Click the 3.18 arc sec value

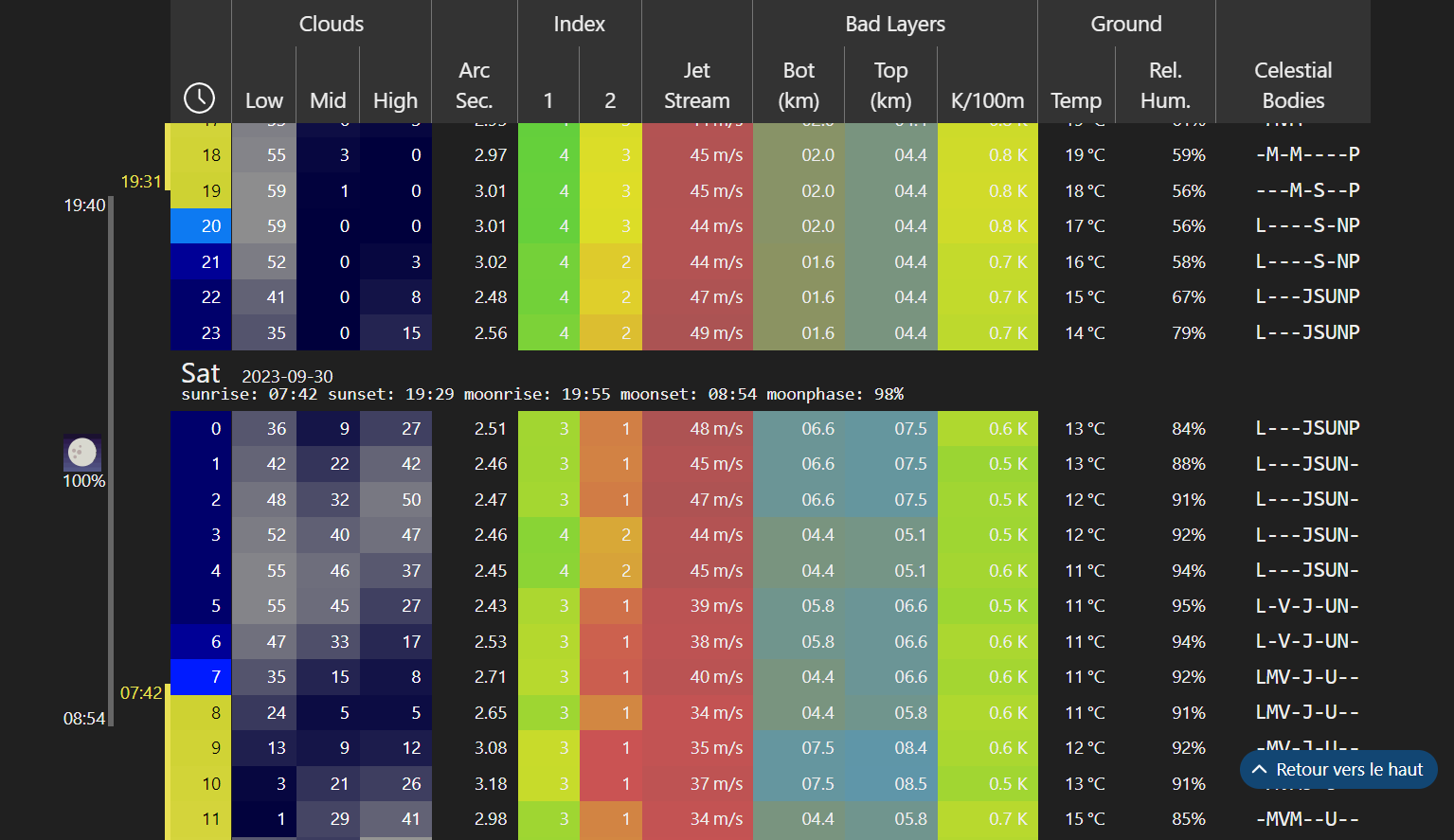coord(491,784)
